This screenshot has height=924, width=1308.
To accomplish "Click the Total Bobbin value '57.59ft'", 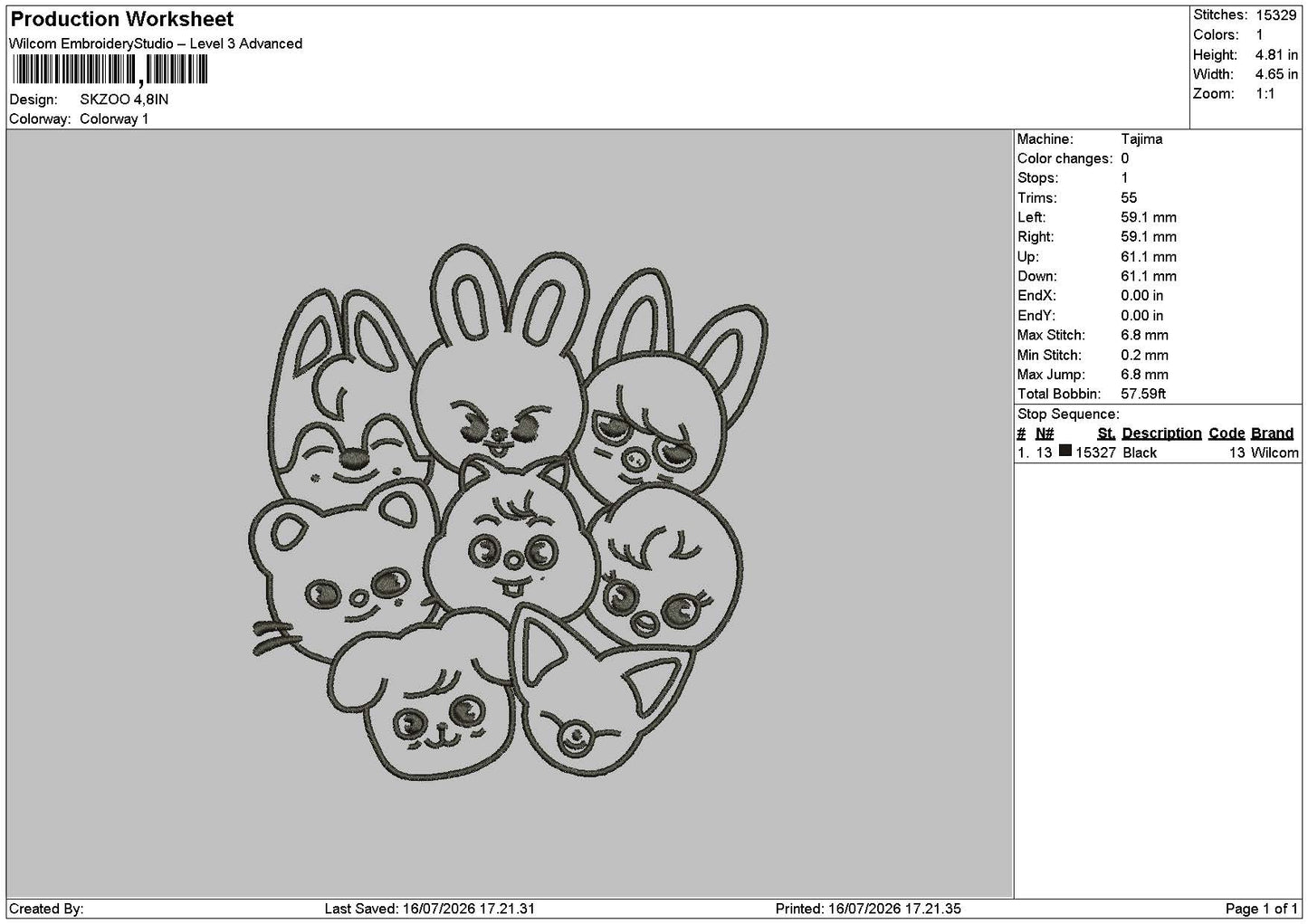I will pos(1143,395).
